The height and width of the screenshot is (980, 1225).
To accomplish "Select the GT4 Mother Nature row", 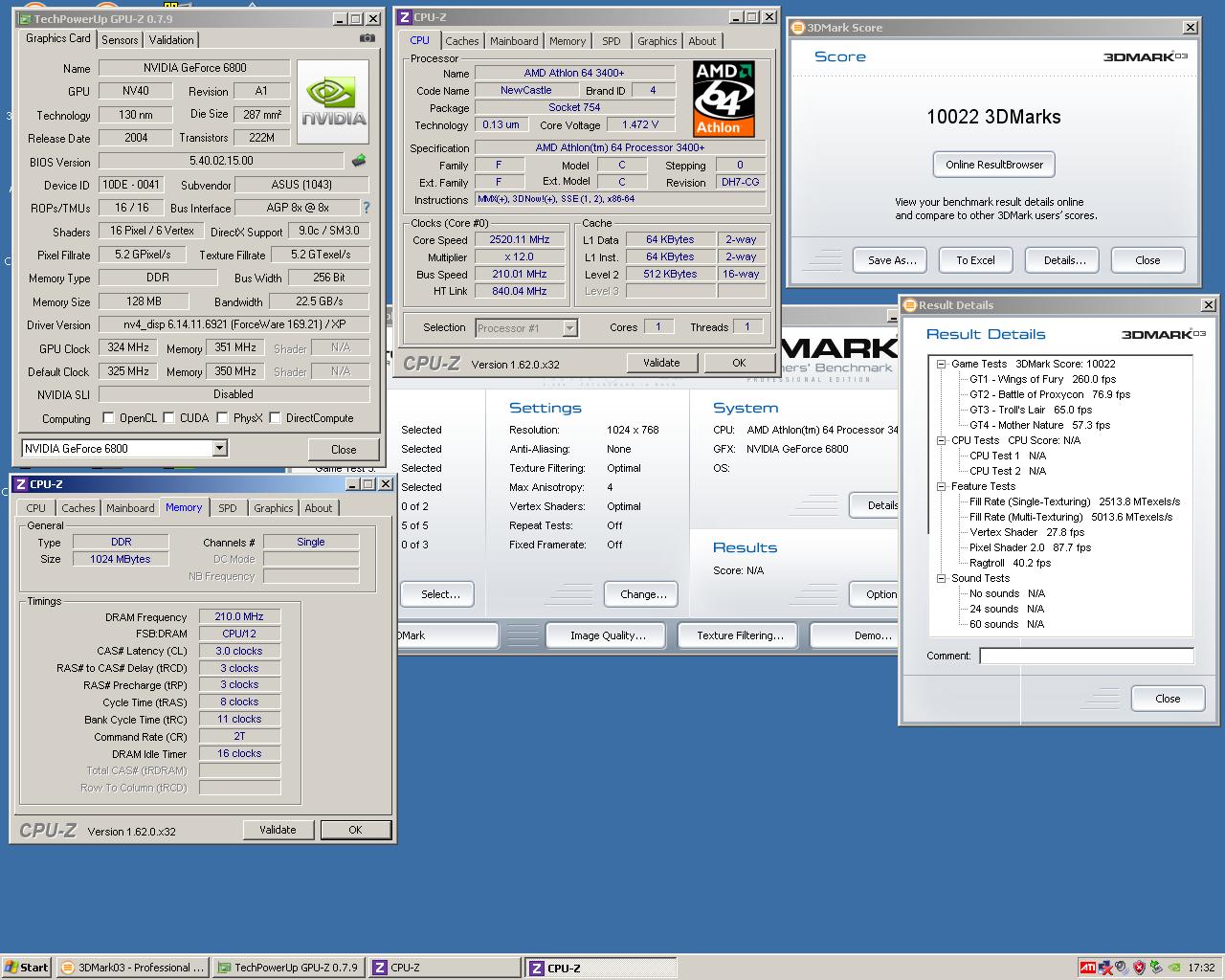I will [1039, 425].
